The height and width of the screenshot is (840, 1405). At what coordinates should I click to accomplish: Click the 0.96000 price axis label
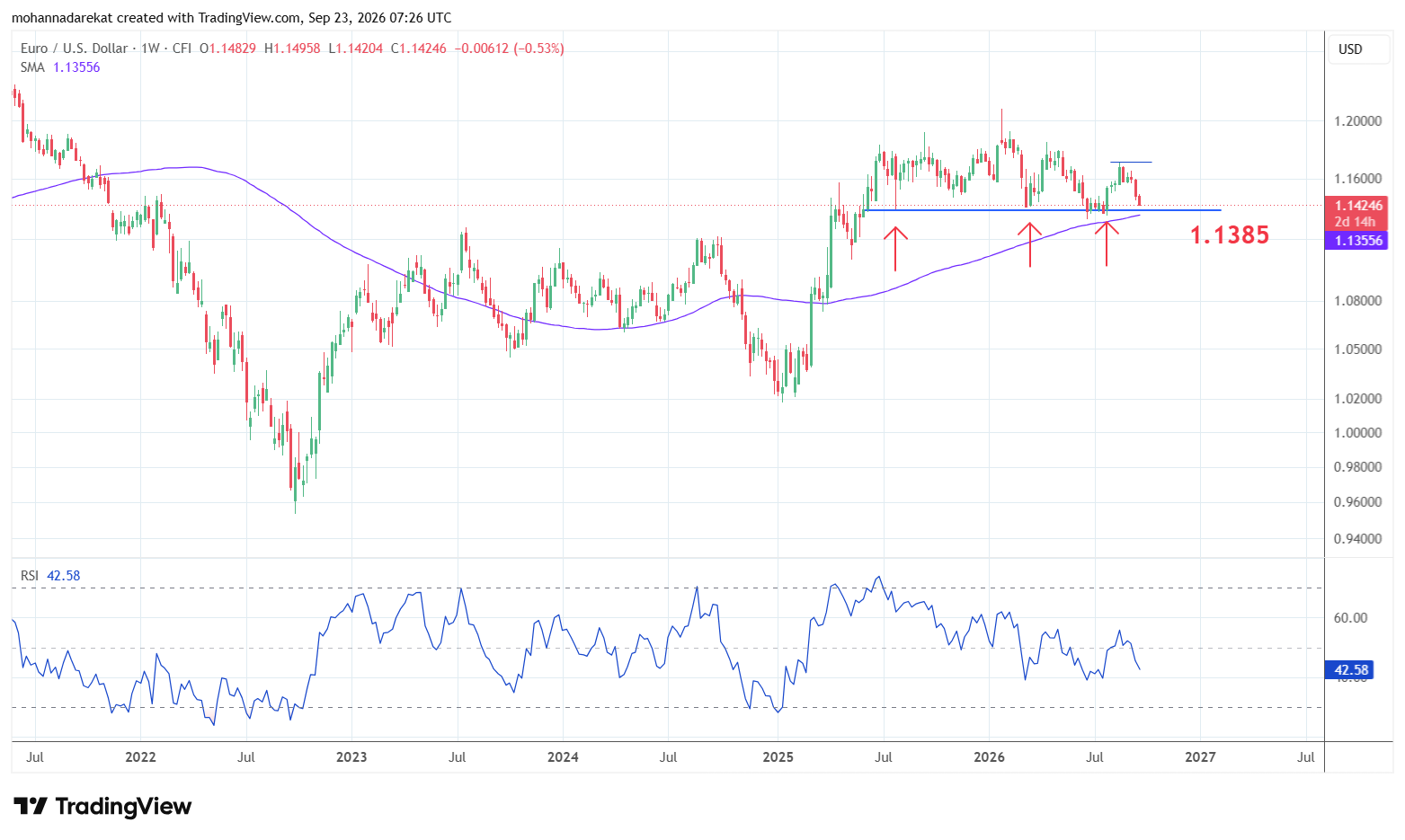click(1357, 502)
